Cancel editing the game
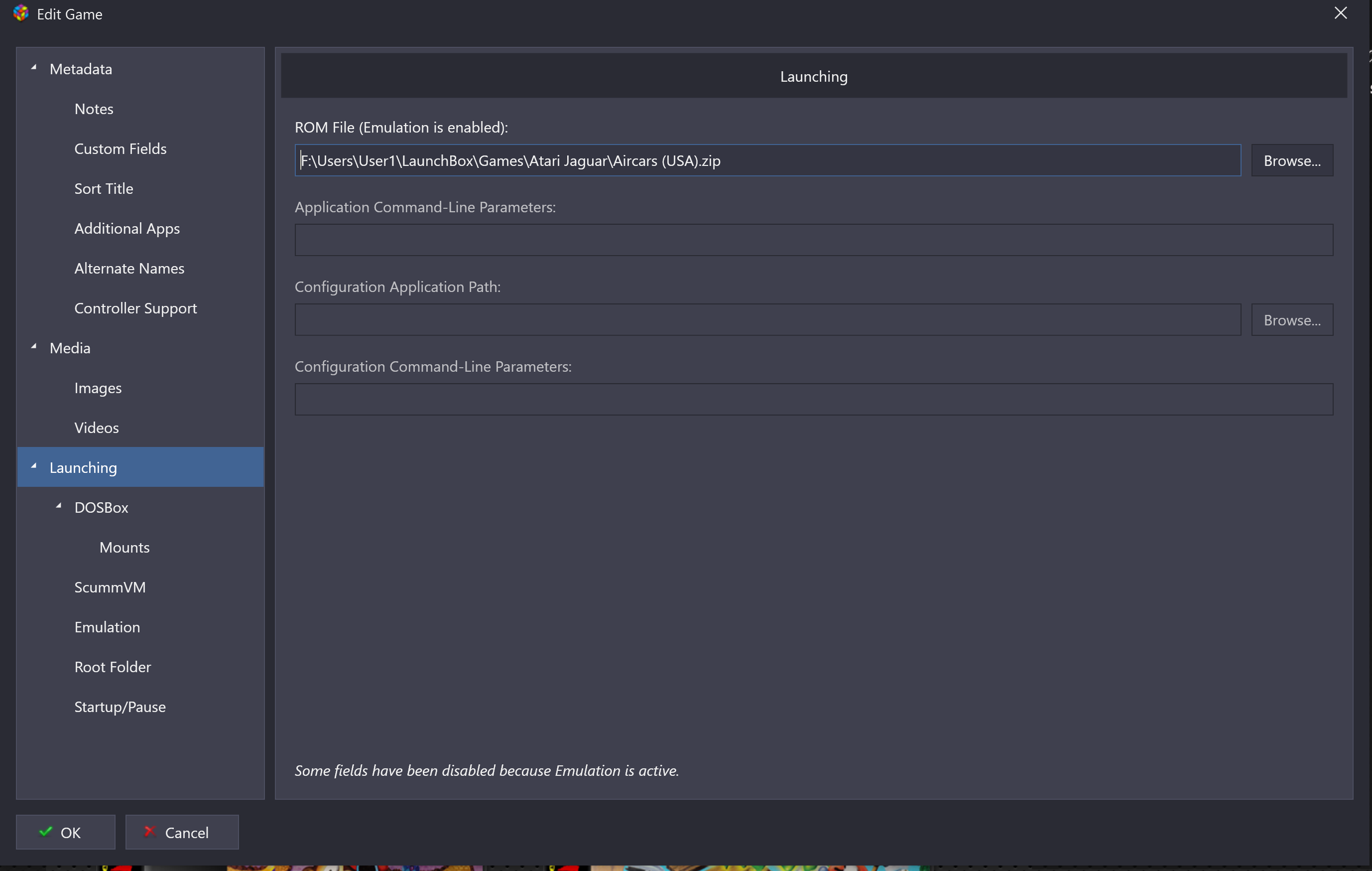The width and height of the screenshot is (1372, 871). click(x=182, y=832)
